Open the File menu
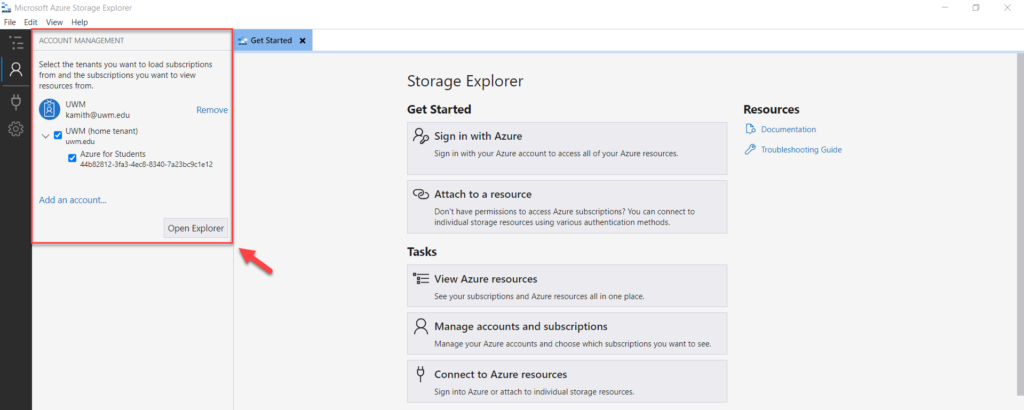Viewport: 1024px width, 410px height. coord(10,22)
